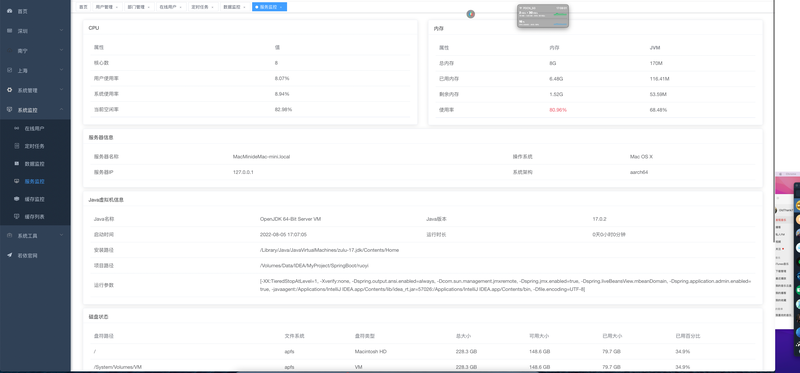Click the 170M JVM total memory value
The image size is (800, 373).
coord(656,63)
